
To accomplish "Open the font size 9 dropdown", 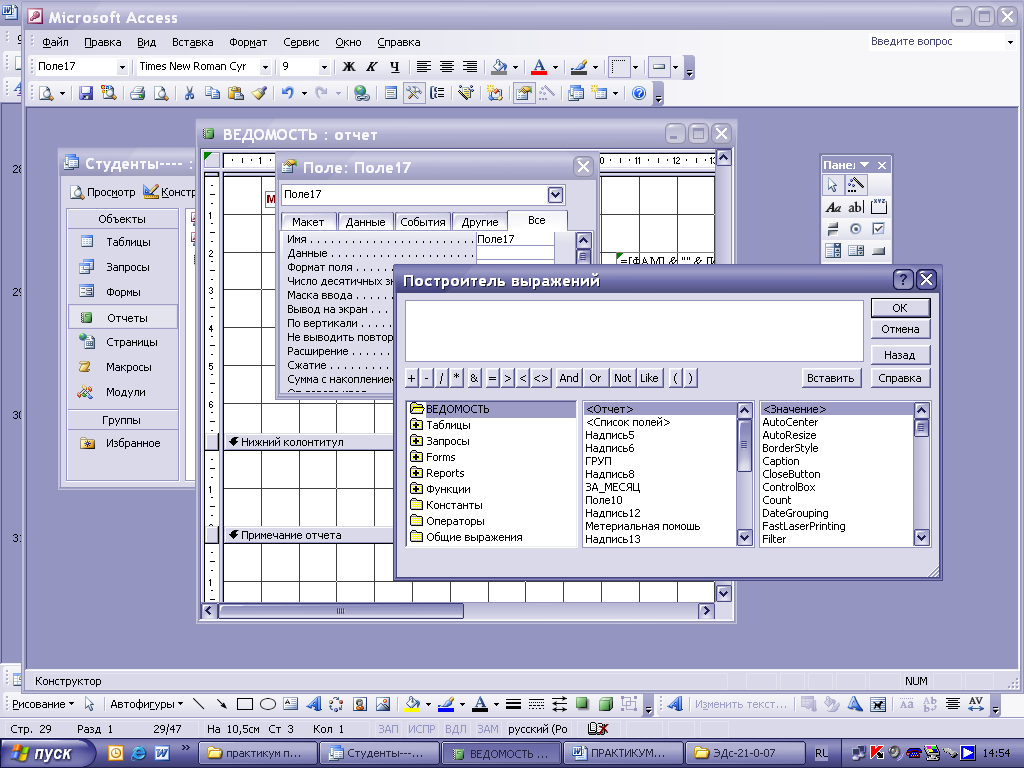I will coord(323,67).
